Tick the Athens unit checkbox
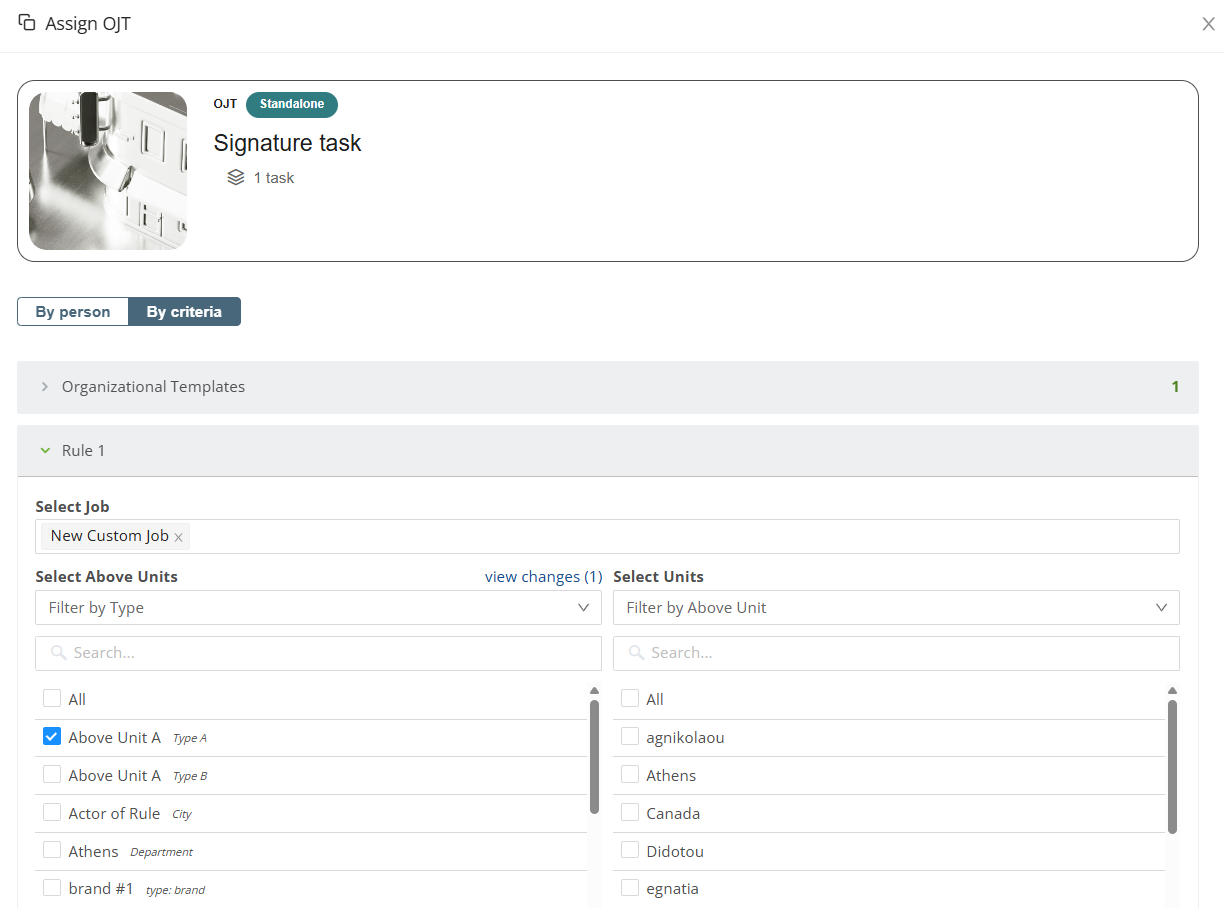 click(x=630, y=775)
